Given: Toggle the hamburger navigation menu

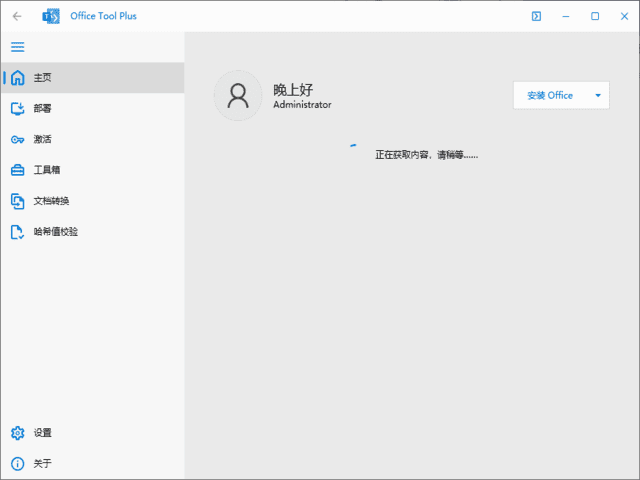Looking at the screenshot, I should [17, 47].
